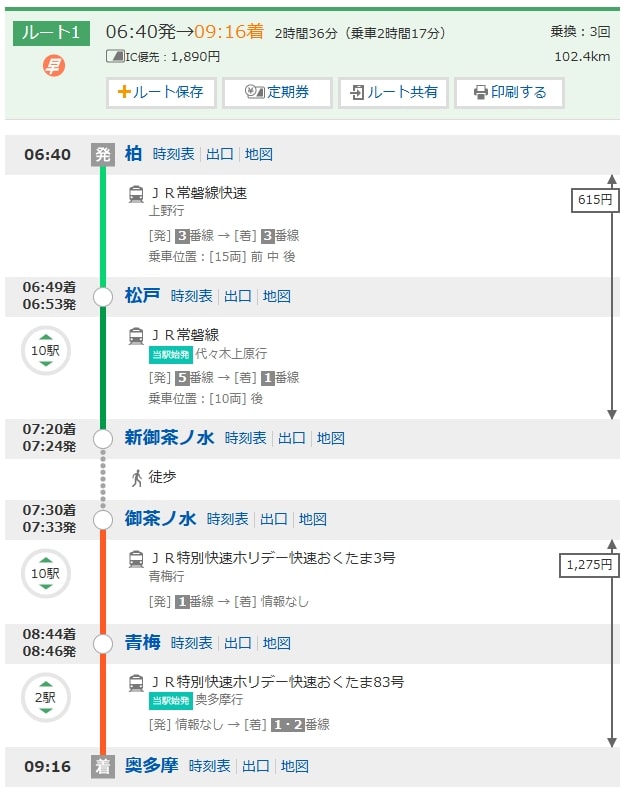This screenshot has width=623, height=795.
Task: Click the 615円 fare box
Action: [593, 200]
